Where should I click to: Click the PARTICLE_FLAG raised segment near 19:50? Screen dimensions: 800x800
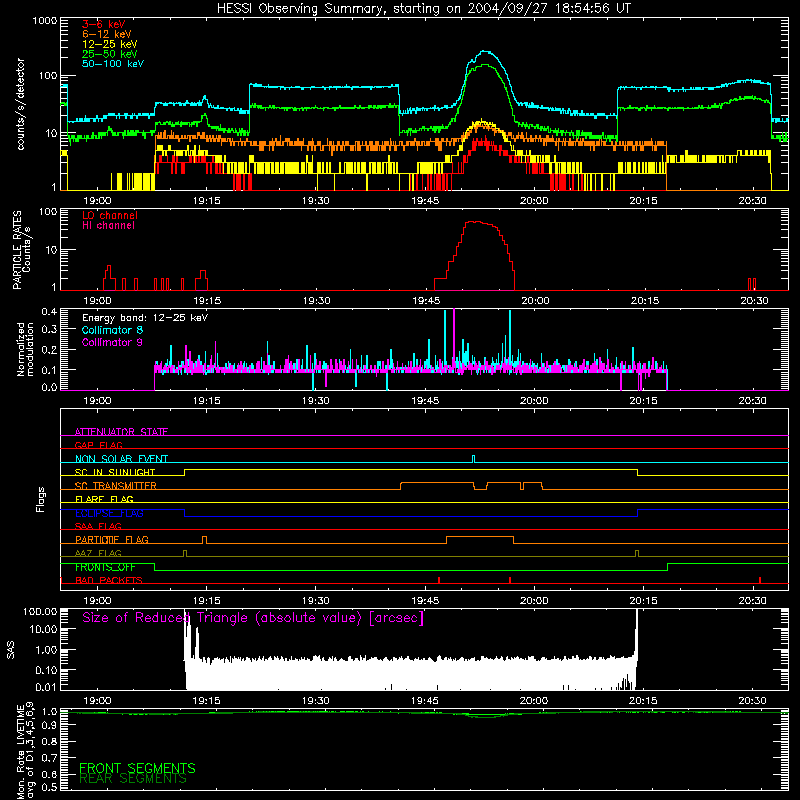[x=480, y=537]
